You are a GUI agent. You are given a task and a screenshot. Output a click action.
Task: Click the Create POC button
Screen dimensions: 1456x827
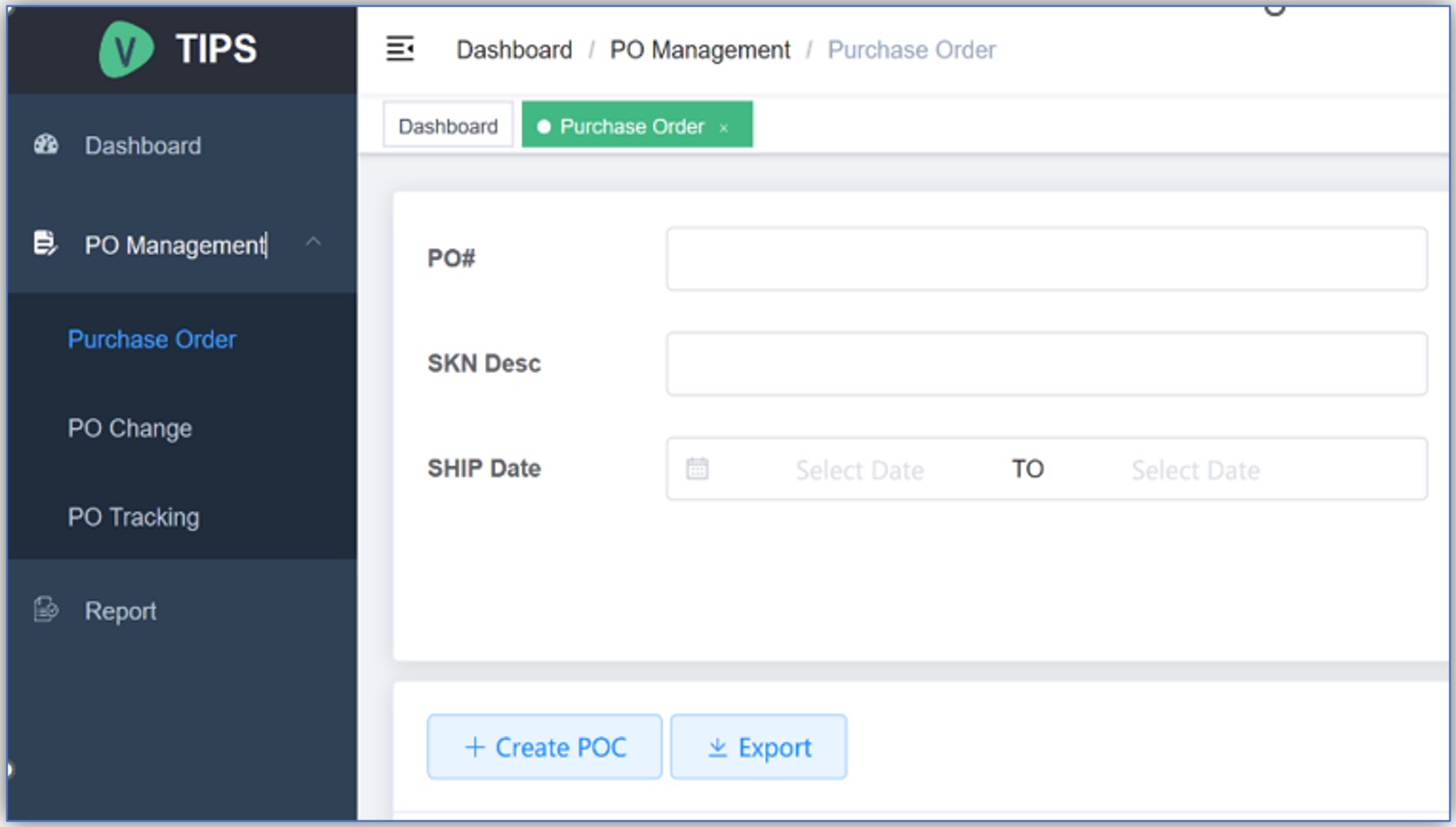coord(545,747)
